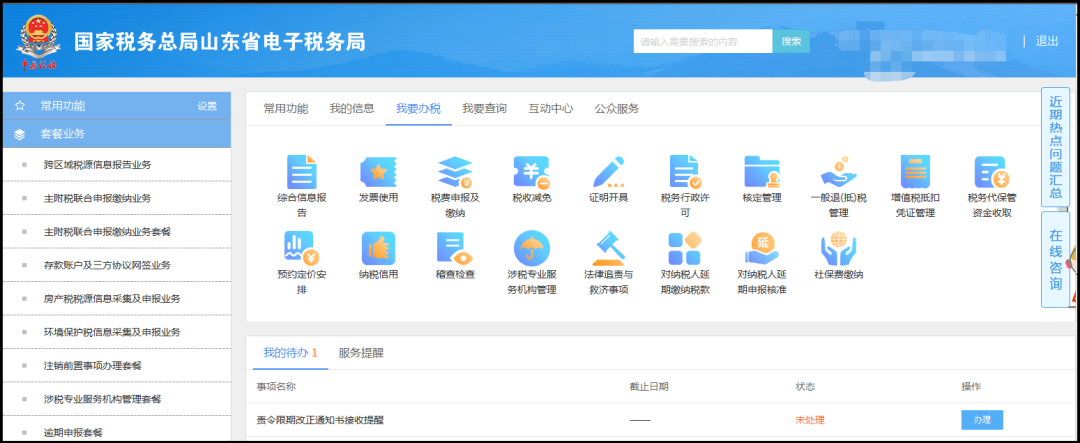Open the 税务行政许可 icon
This screenshot has height=443, width=1080.
pyautogui.click(x=685, y=172)
